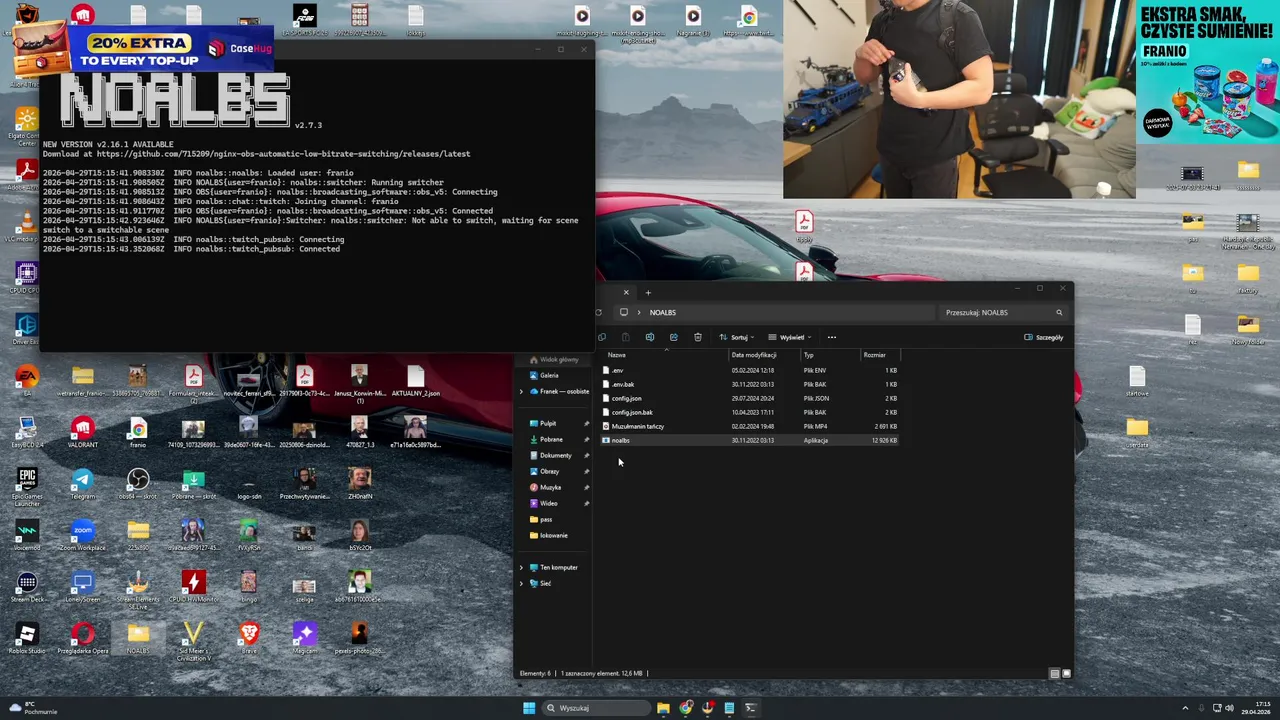The image size is (1280, 720).
Task: Click the GitHub releases download link in console
Action: 283,154
